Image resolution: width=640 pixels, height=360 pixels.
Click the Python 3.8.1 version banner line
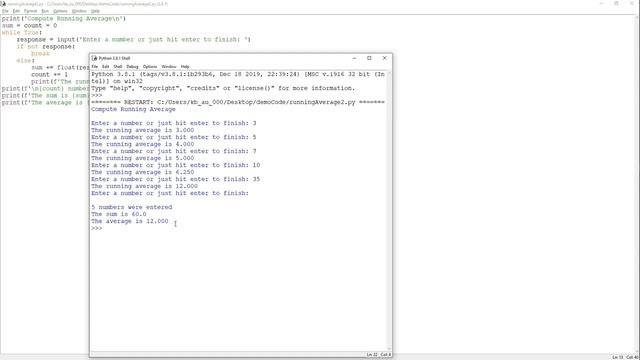(238, 74)
